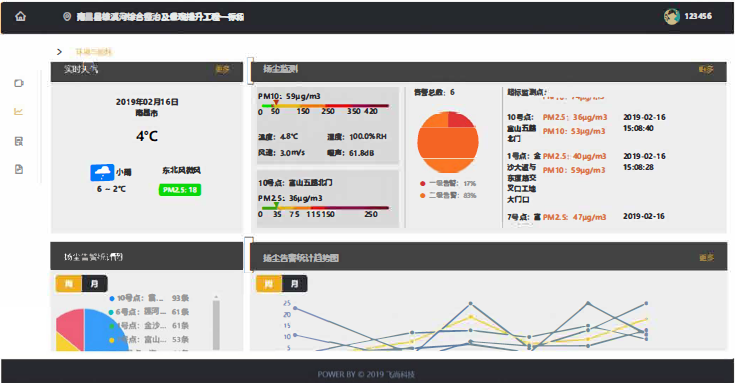
Task: Click the POWER BY © 2019 footer text
Action: click(x=366, y=374)
